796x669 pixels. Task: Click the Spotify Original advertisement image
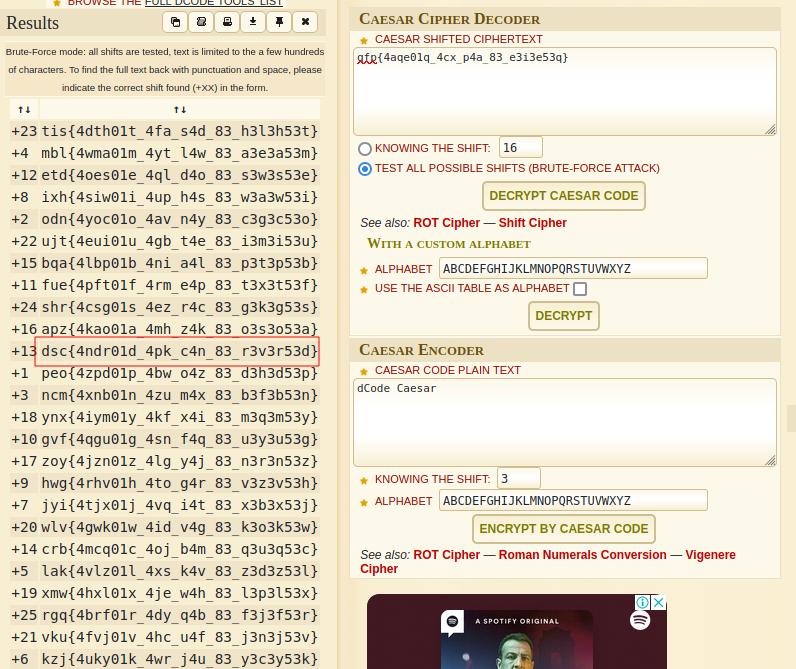tap(517, 632)
